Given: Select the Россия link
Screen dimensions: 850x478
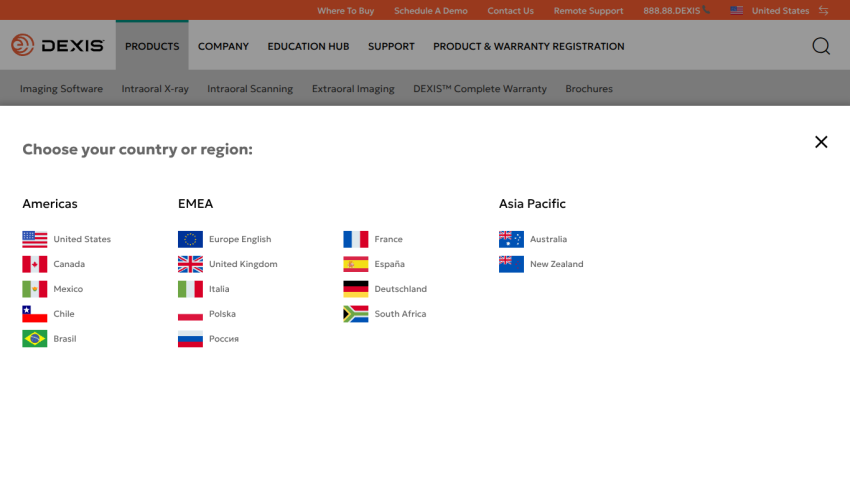Looking at the screenshot, I should pyautogui.click(x=224, y=339).
